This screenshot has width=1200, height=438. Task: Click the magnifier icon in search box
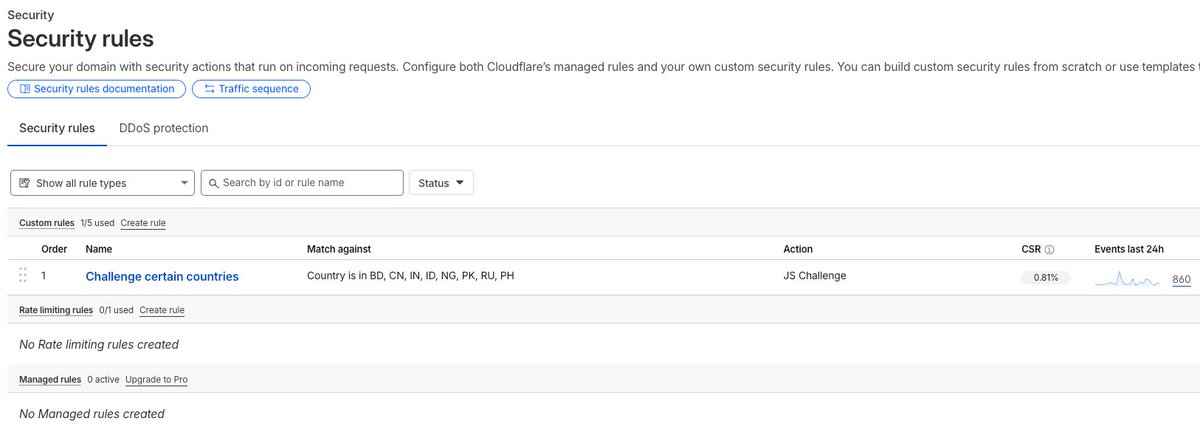click(x=212, y=183)
